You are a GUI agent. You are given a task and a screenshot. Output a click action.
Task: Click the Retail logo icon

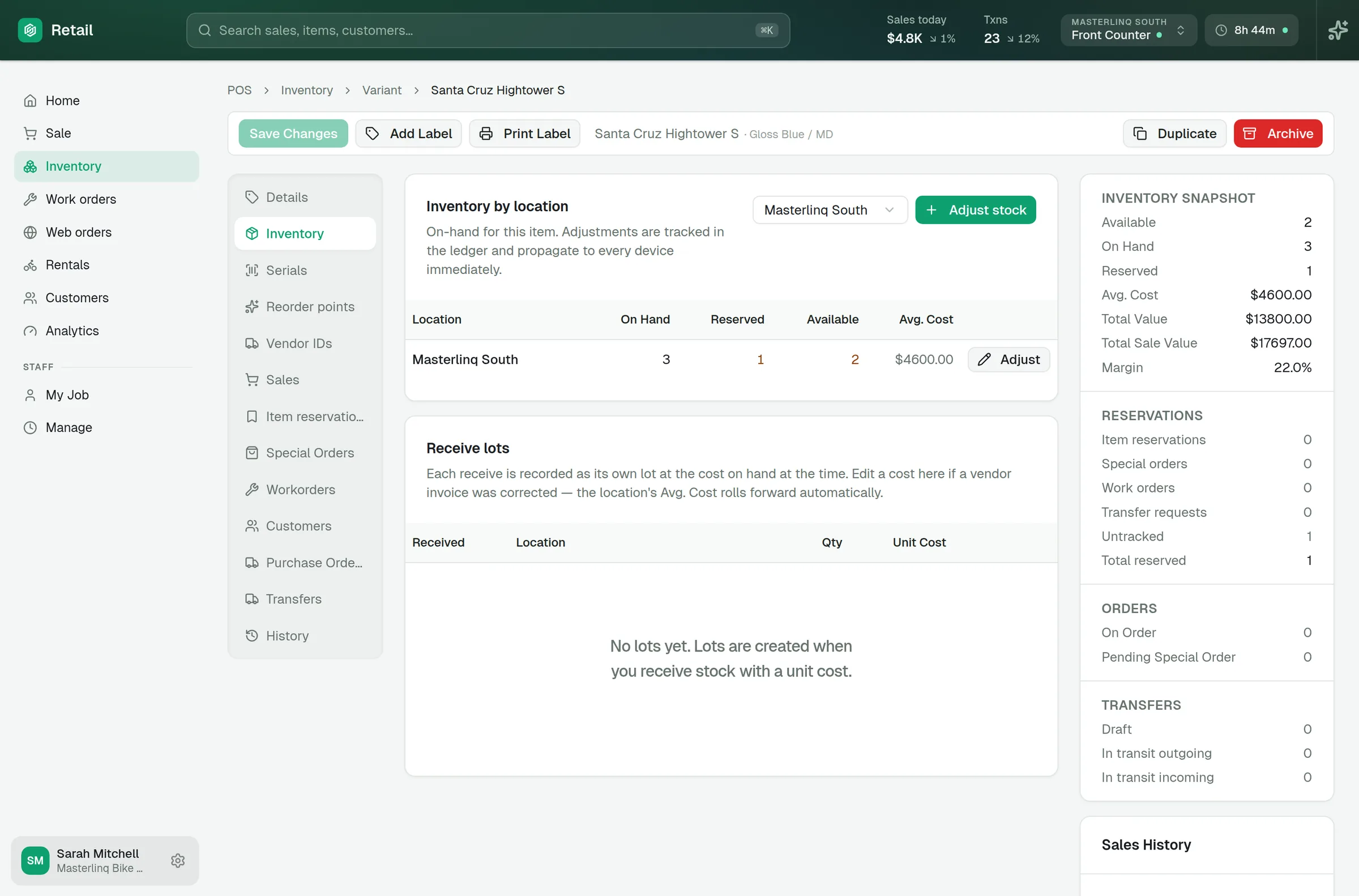[x=29, y=31]
